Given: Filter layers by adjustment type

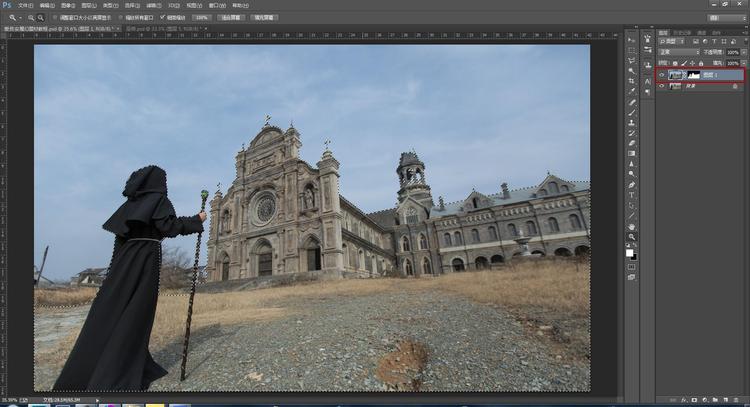Looking at the screenshot, I should [705, 42].
